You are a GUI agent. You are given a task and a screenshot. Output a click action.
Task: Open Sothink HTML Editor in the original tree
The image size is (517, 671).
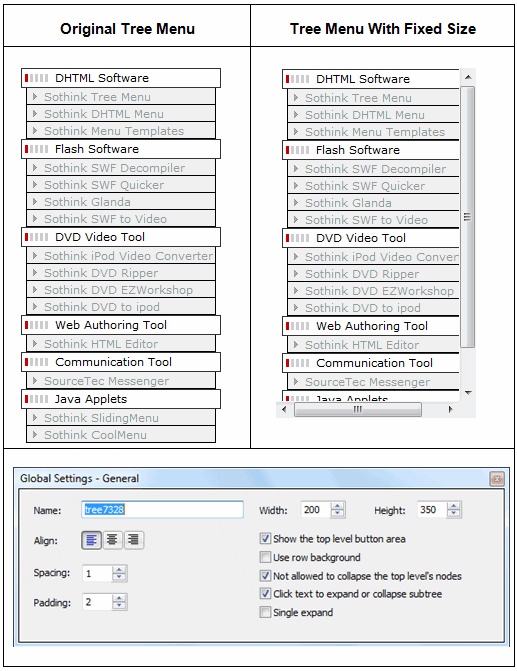121,344
